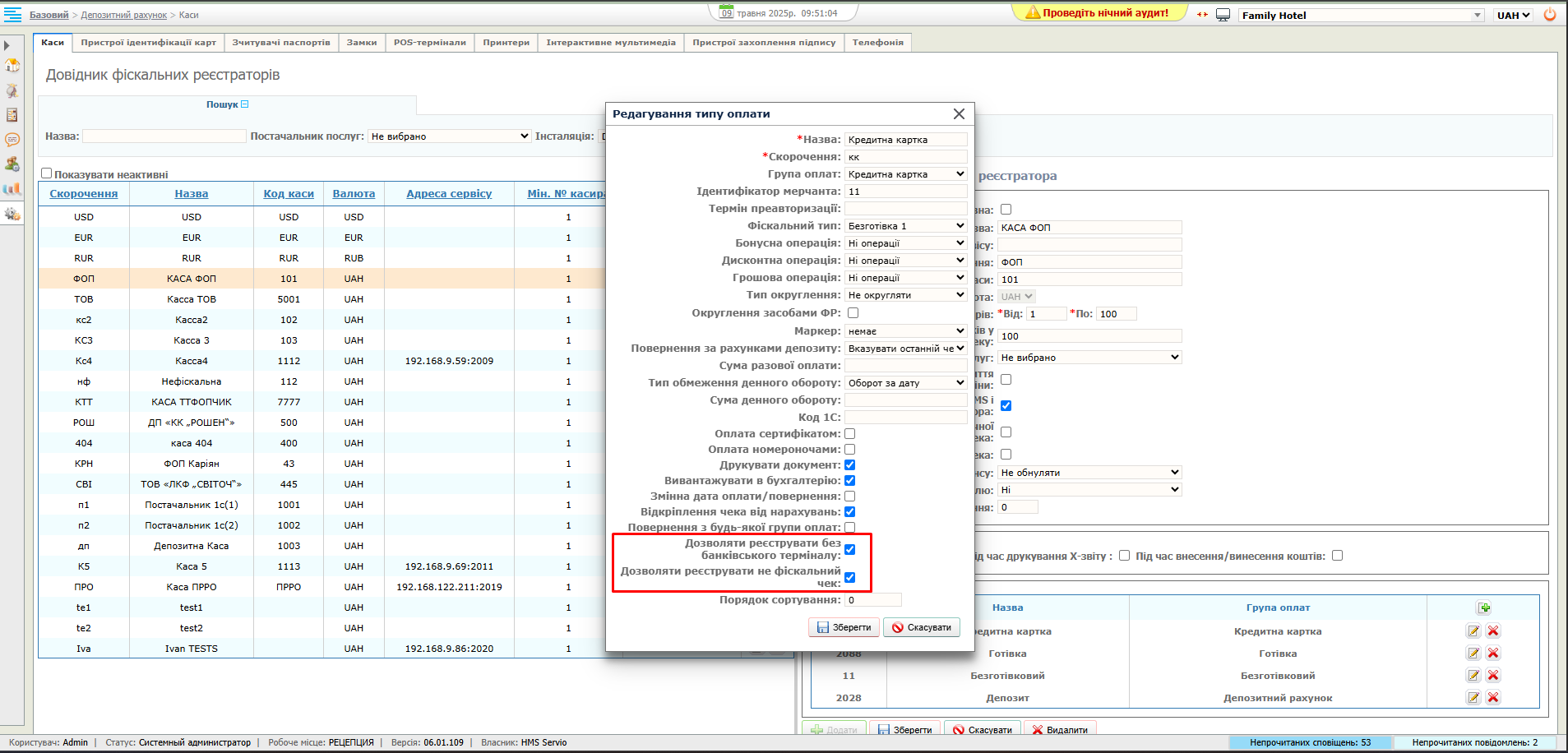Click the Сума разової оплати input field
The image size is (1568, 753).
(x=905, y=366)
